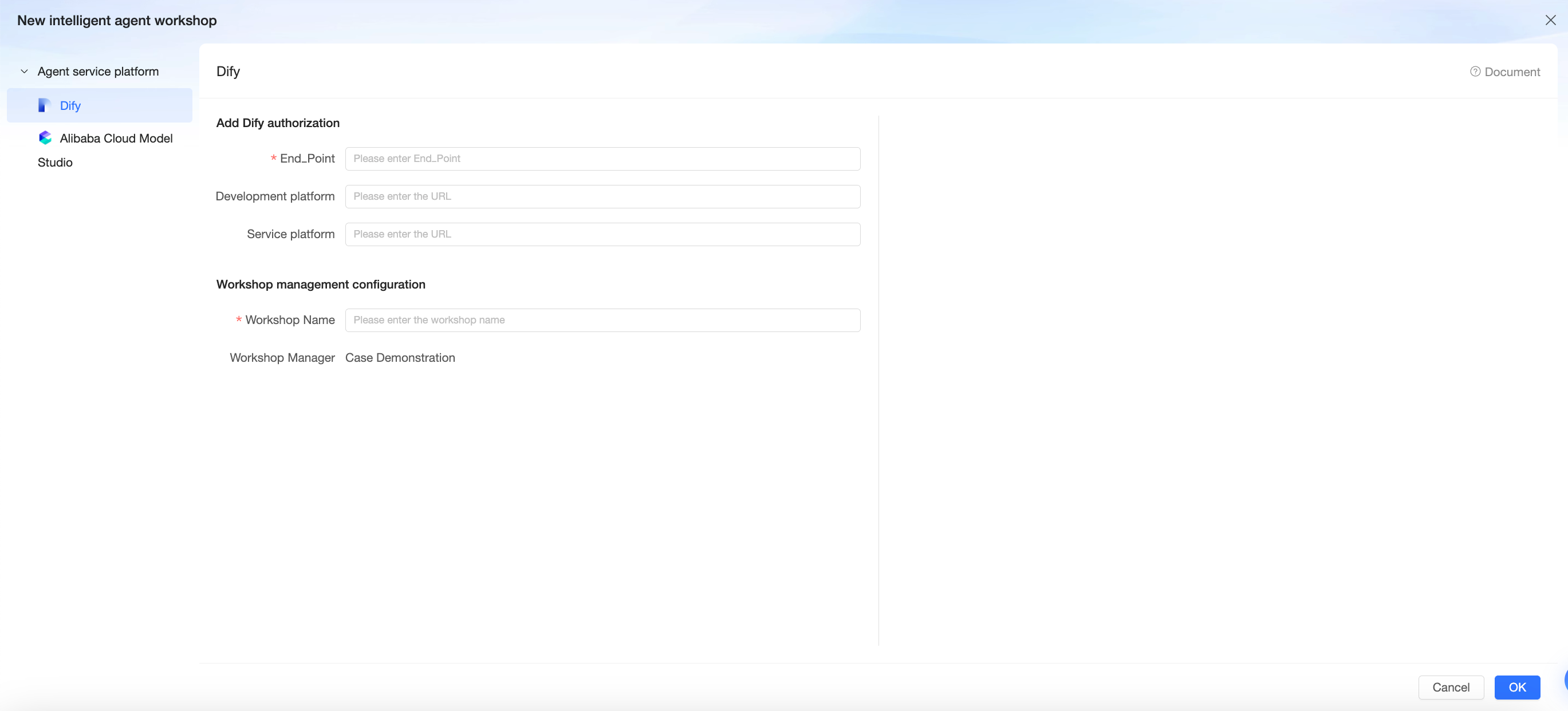Focus the End_Point input field
The height and width of the screenshot is (711, 1568).
[x=602, y=159]
